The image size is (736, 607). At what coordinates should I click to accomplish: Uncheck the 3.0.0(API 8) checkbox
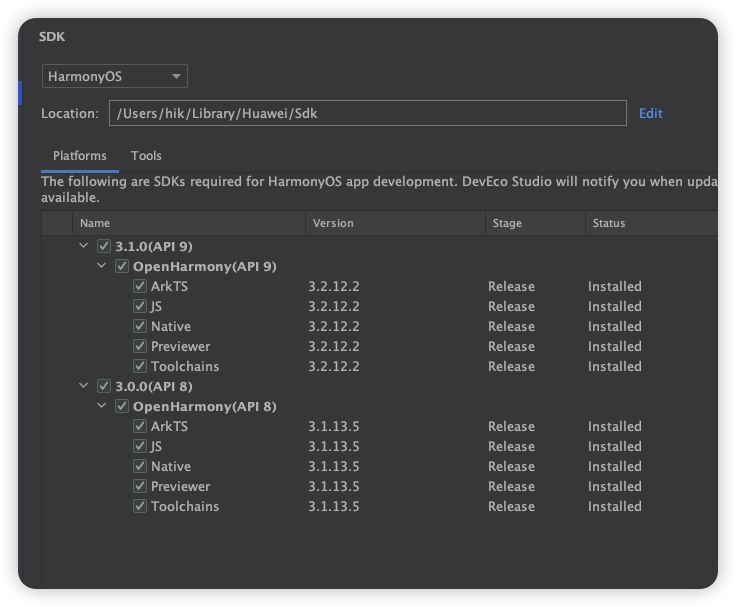click(x=104, y=386)
